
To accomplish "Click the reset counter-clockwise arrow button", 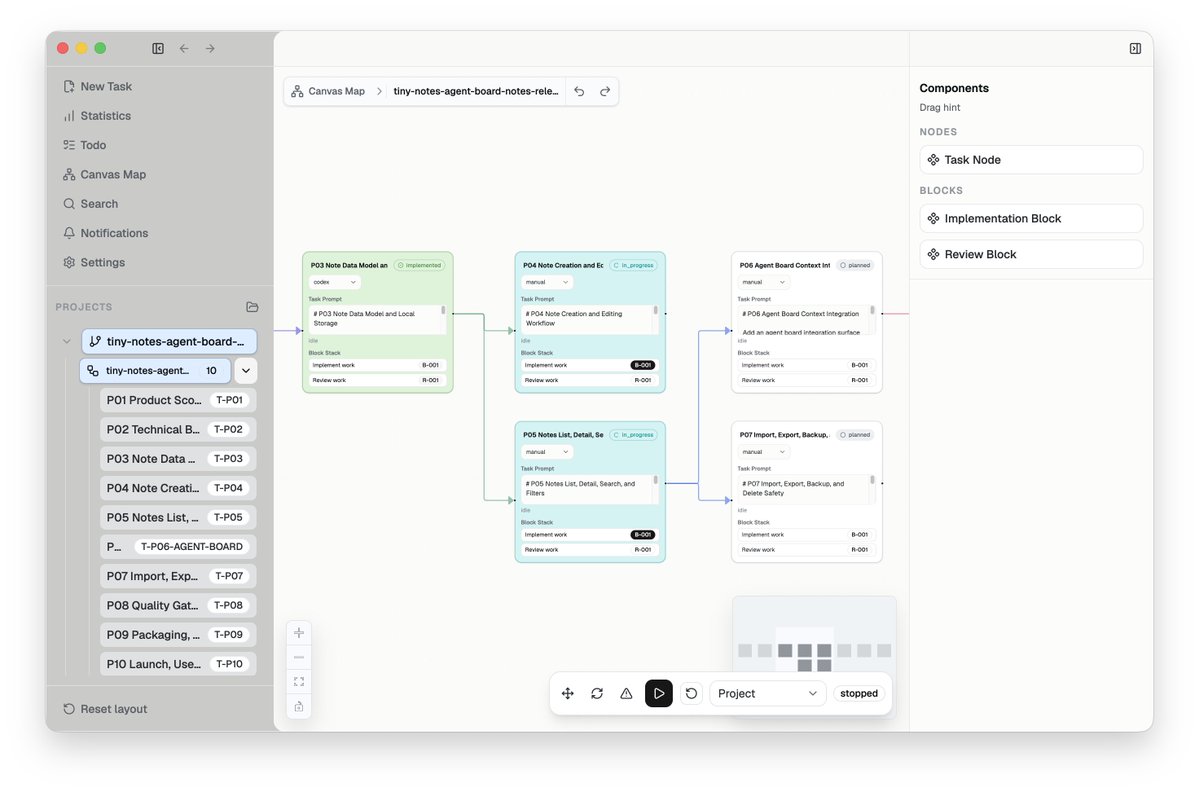I will [x=691, y=693].
